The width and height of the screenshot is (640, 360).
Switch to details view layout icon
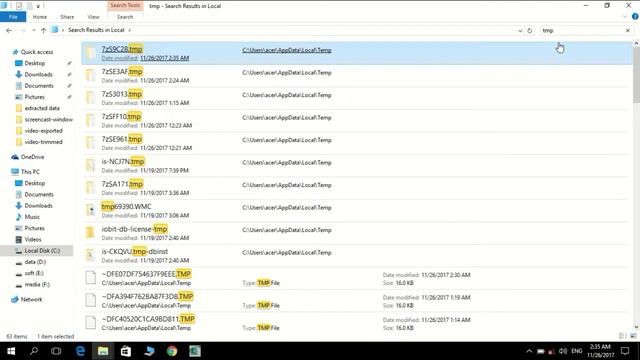(x=623, y=336)
